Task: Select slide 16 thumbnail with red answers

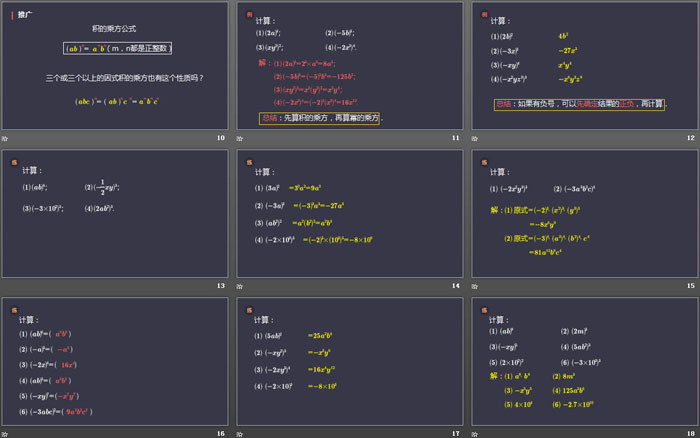Action: [115, 361]
